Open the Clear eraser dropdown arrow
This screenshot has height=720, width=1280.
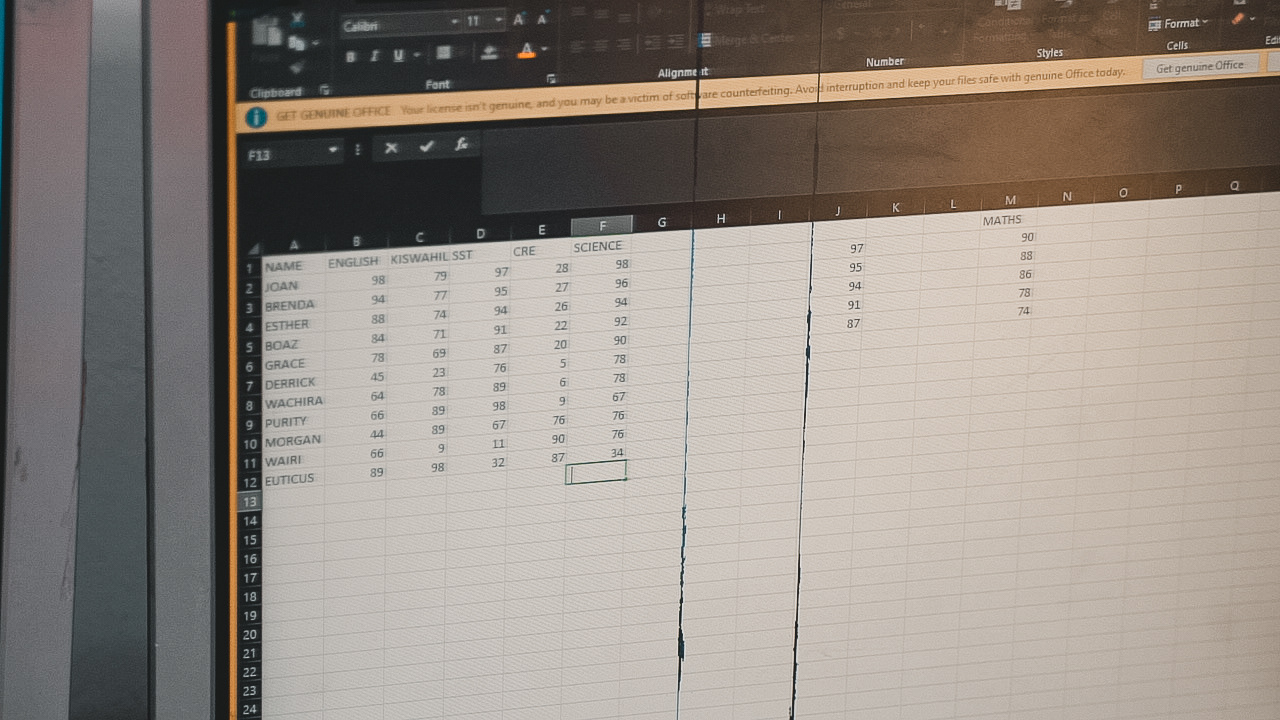(x=1254, y=18)
